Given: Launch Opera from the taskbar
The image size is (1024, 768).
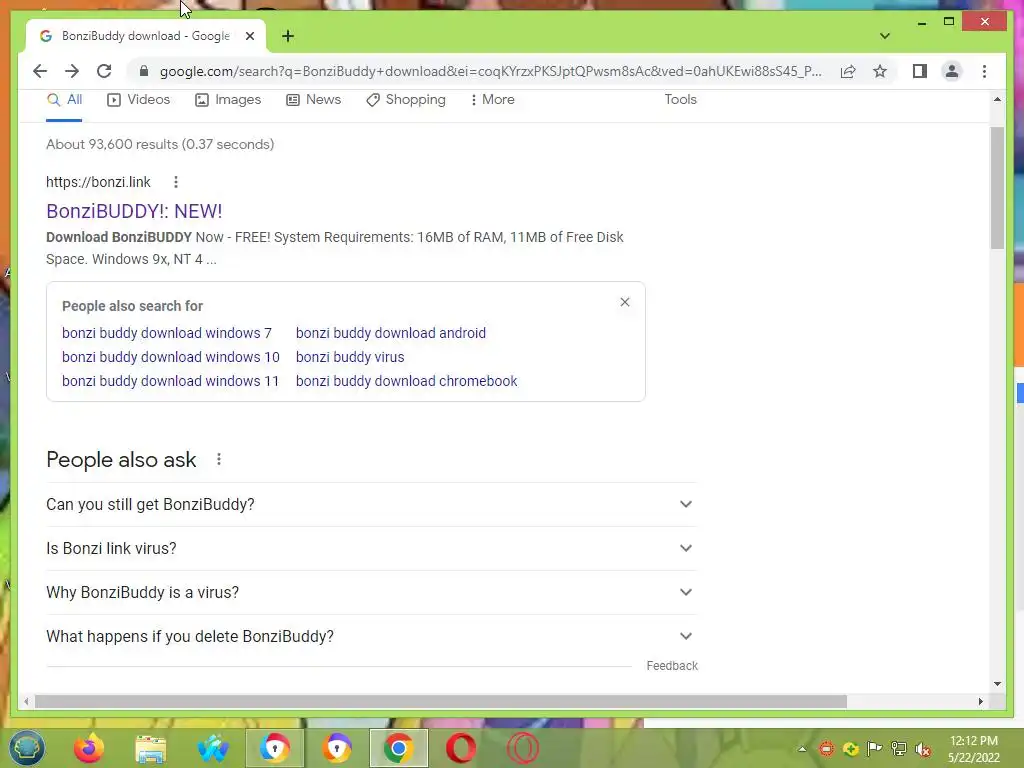Looking at the screenshot, I should [460, 748].
